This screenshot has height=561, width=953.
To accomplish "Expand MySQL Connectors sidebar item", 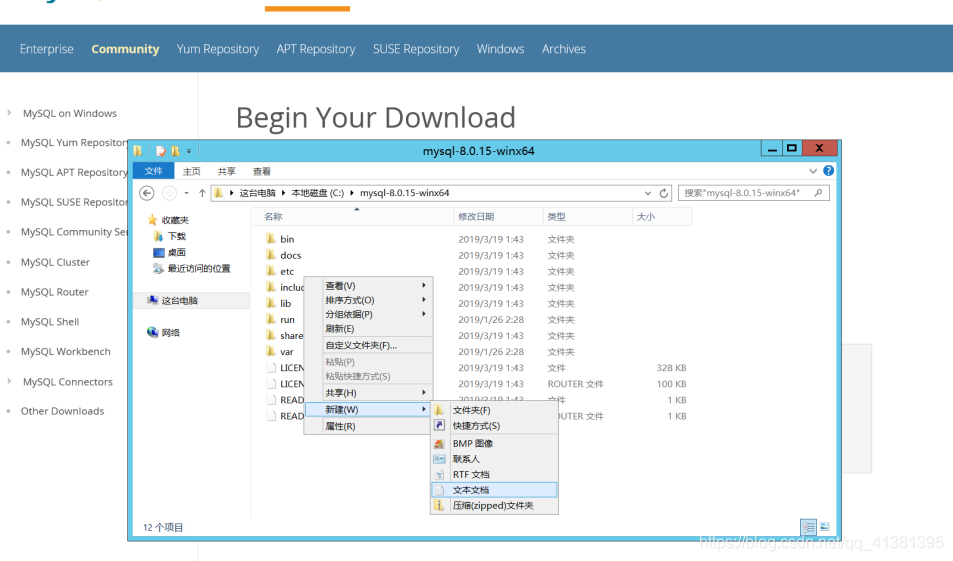I will 9,381.
